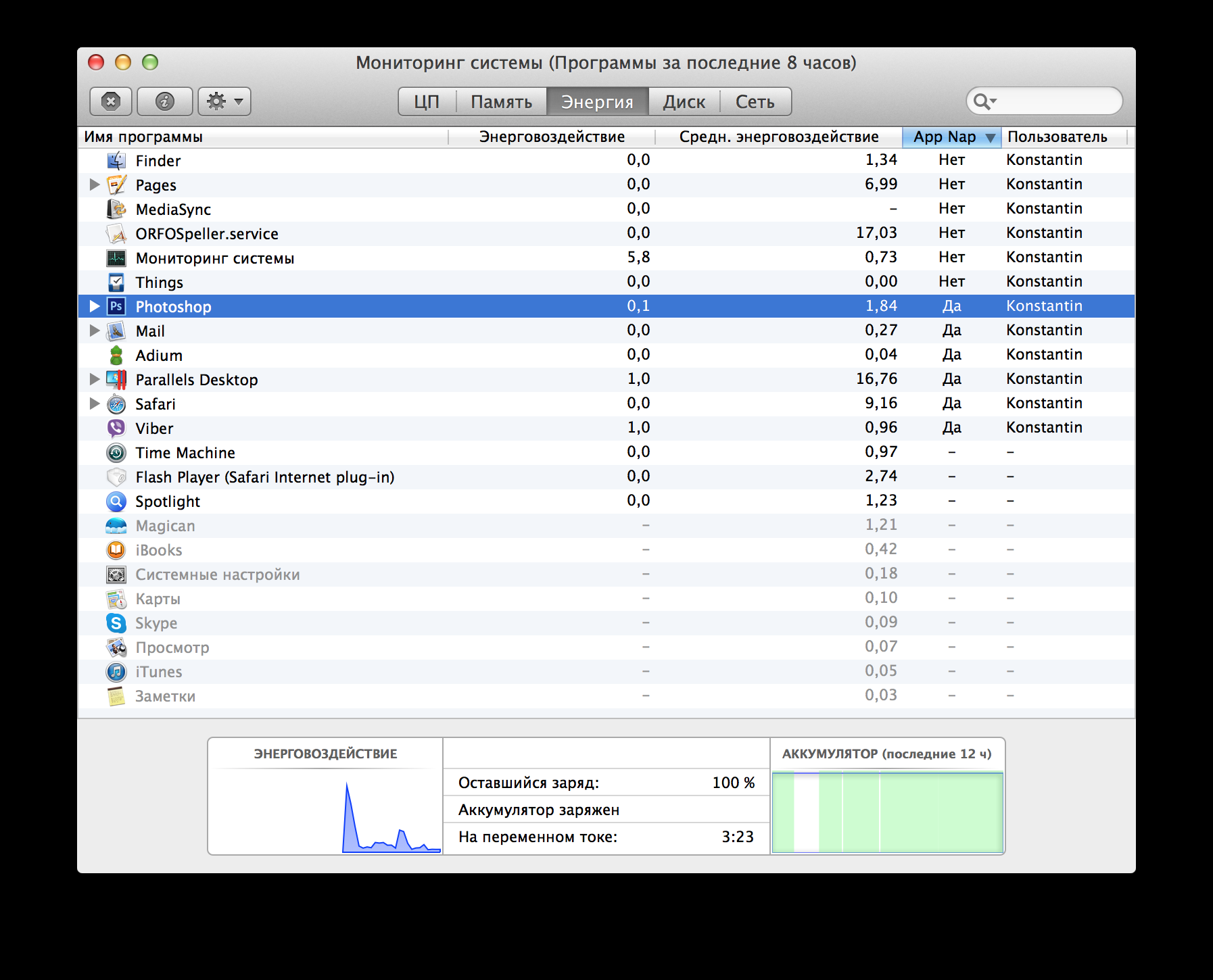Click average energy value 16,76

(876, 378)
